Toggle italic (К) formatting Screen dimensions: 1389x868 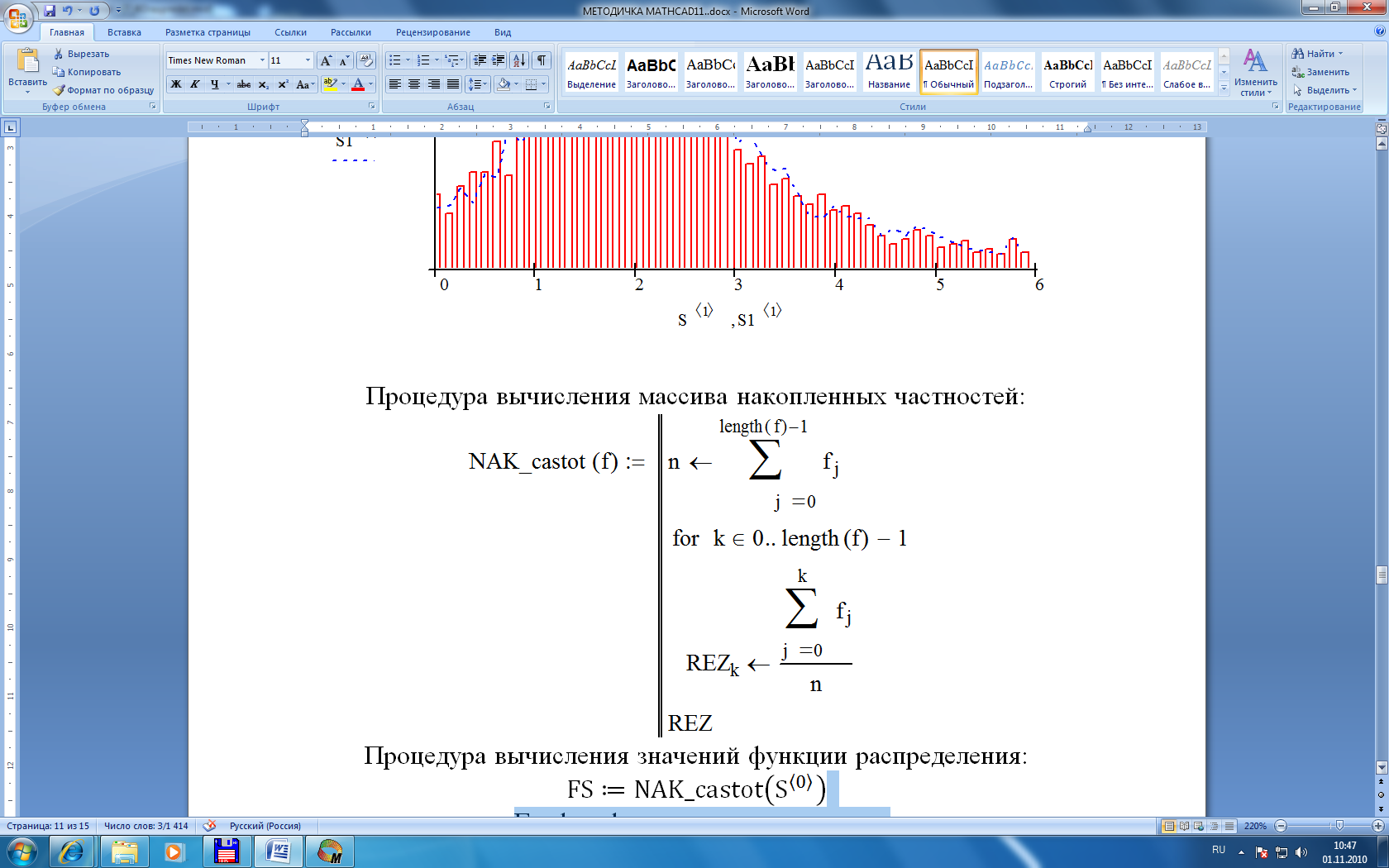click(195, 84)
